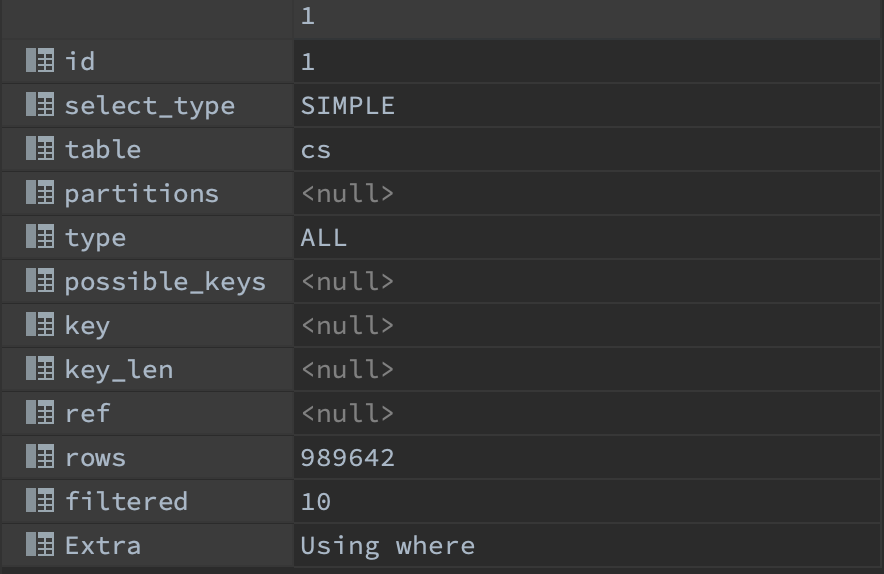Click the table icon beside id
The image size is (884, 574).
40,61
